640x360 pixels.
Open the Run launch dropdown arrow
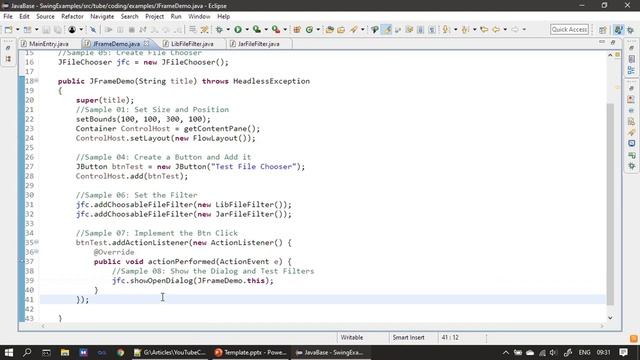(247, 29)
